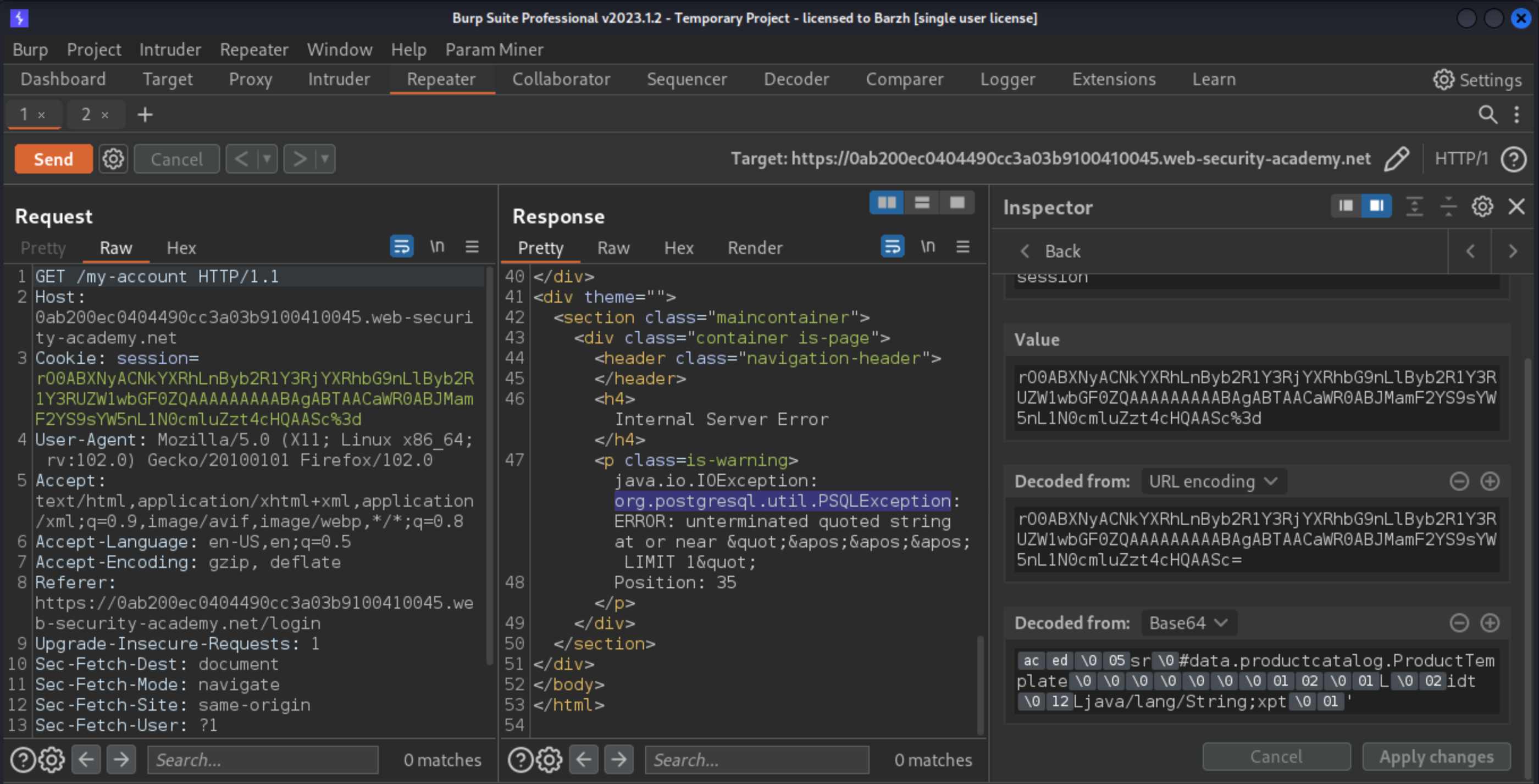Click the Repeater tab search magnifier icon
This screenshot has width=1539, height=784.
tap(1488, 114)
